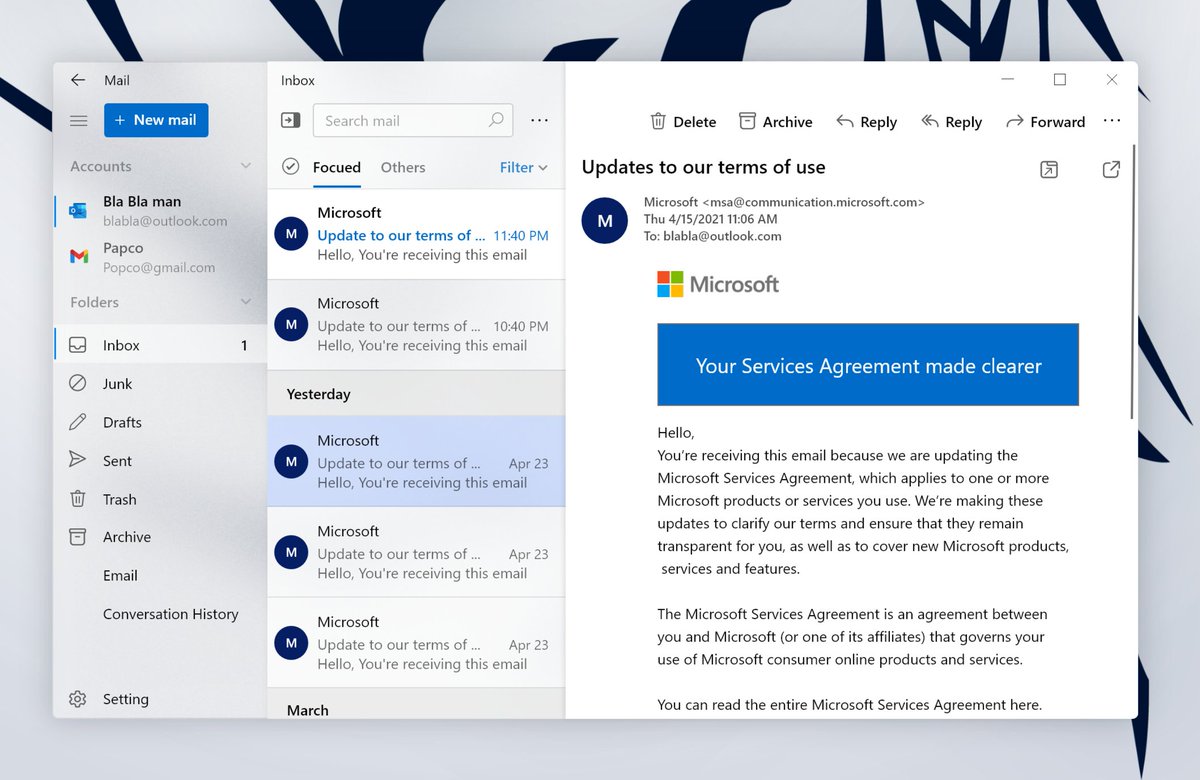This screenshot has width=1200, height=780.
Task: Click the Forward button
Action: pyautogui.click(x=1045, y=122)
